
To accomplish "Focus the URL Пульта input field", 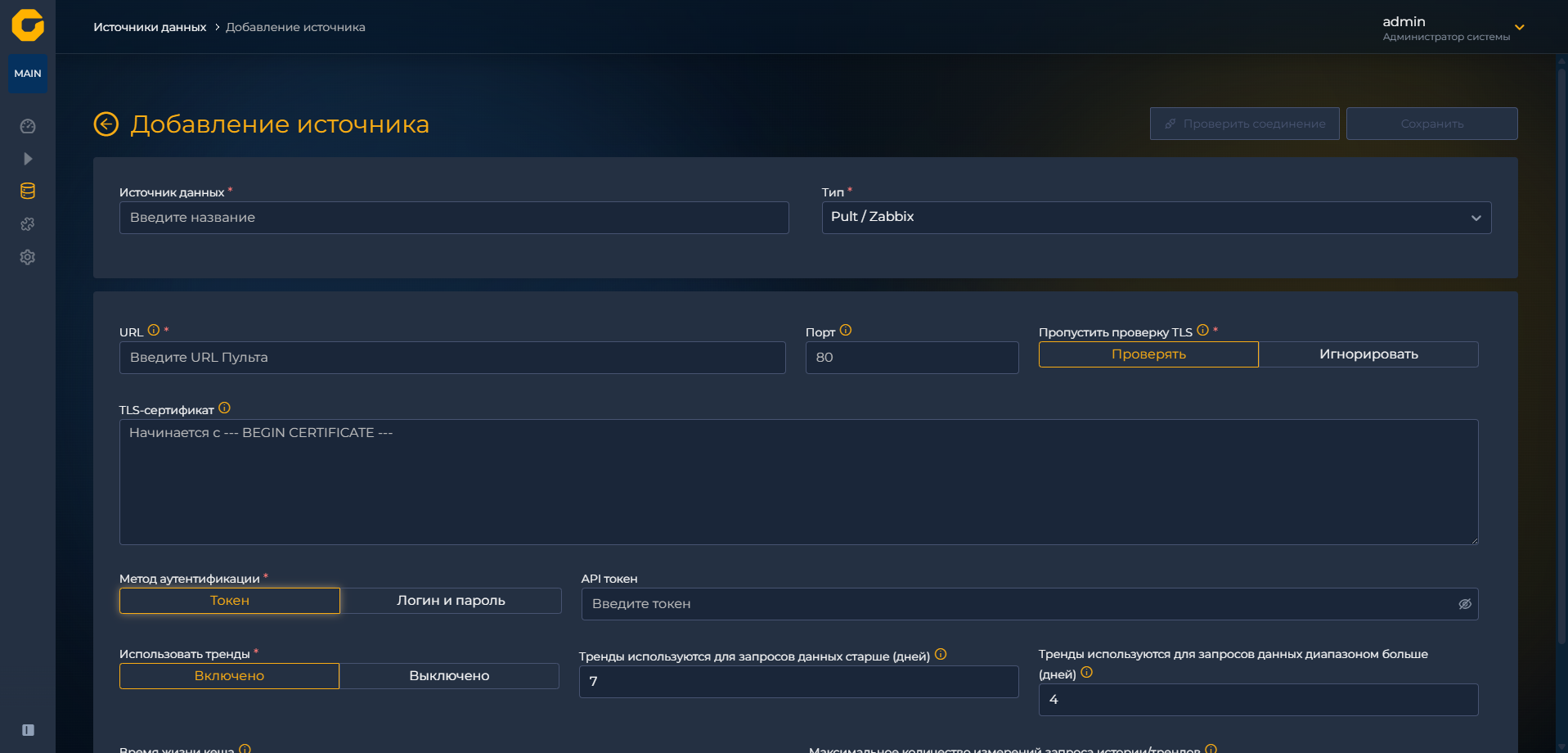I will [x=452, y=358].
